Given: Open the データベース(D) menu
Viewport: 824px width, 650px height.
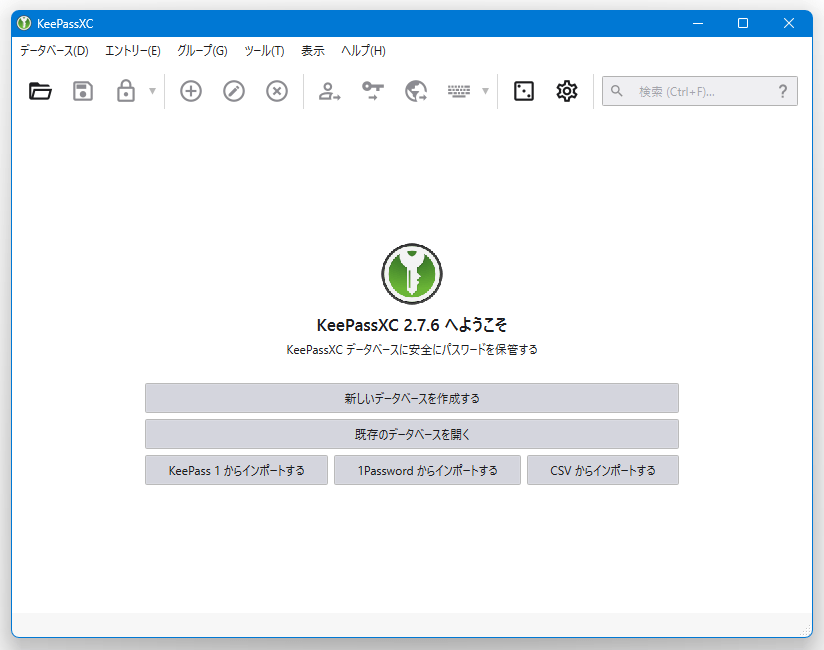Looking at the screenshot, I should (x=54, y=51).
